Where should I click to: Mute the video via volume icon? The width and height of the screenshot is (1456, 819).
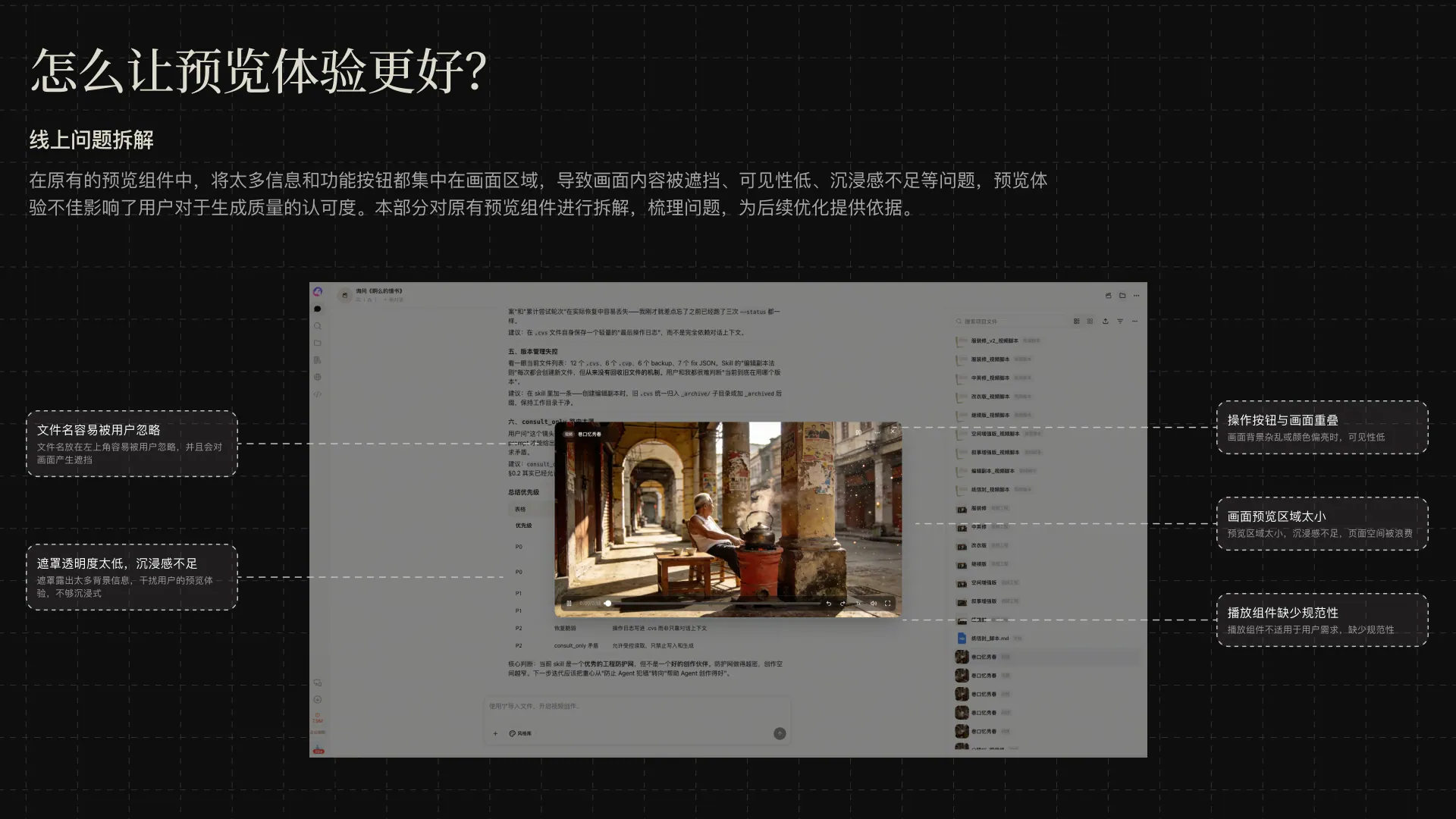point(873,604)
